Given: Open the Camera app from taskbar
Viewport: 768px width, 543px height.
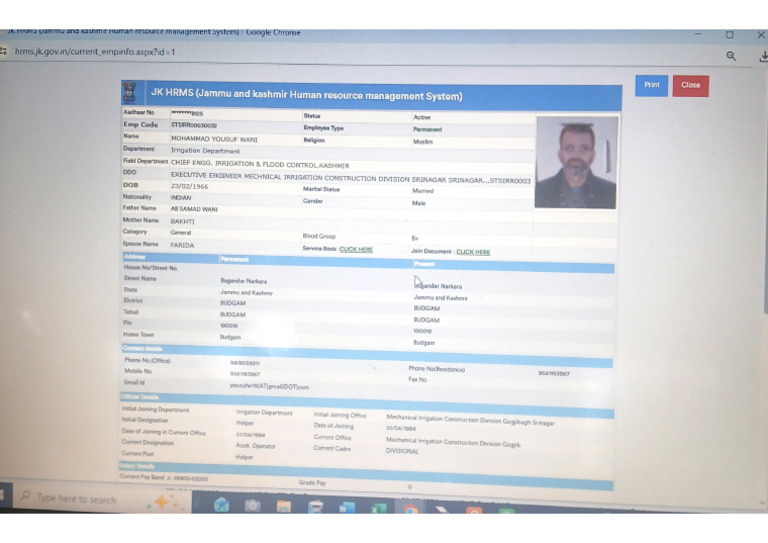Looking at the screenshot, I should click(253, 505).
